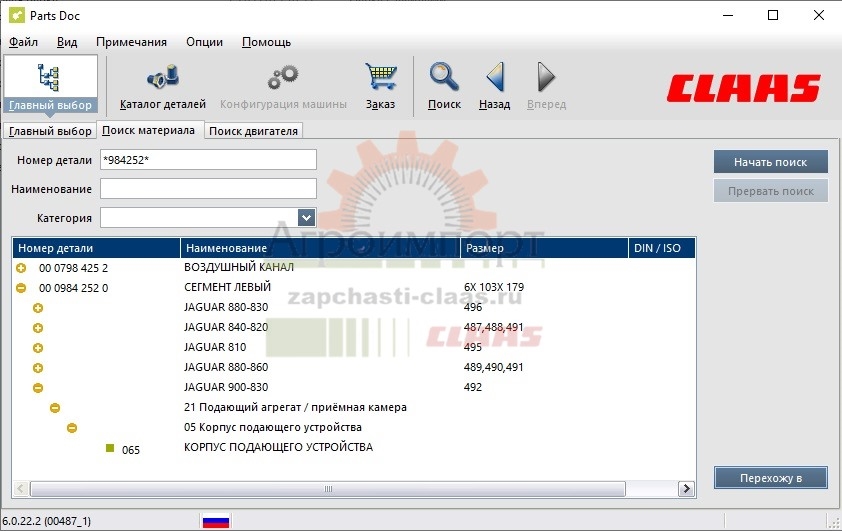The height and width of the screenshot is (531, 842).
Task: Open the Файл menu
Action: [23, 42]
